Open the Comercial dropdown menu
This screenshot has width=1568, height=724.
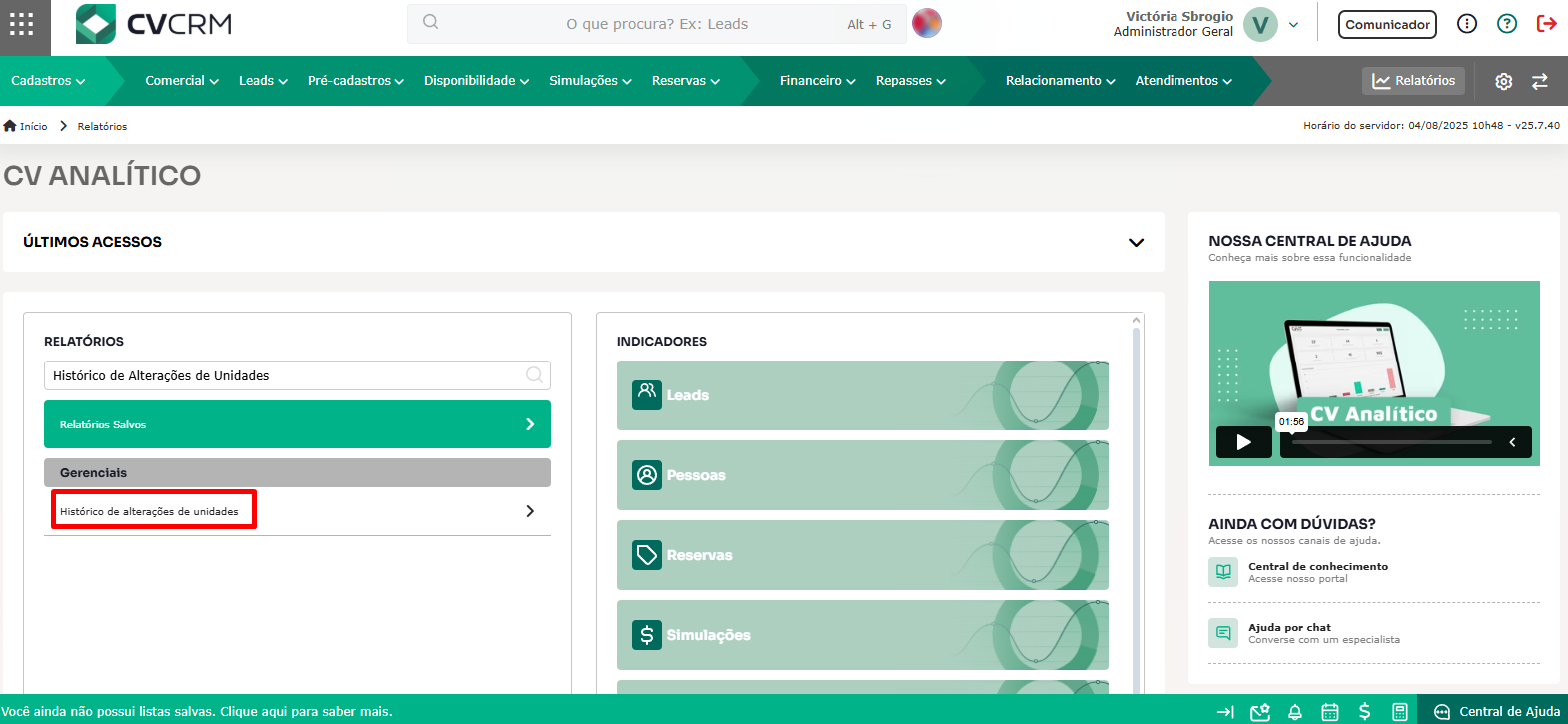point(182,81)
